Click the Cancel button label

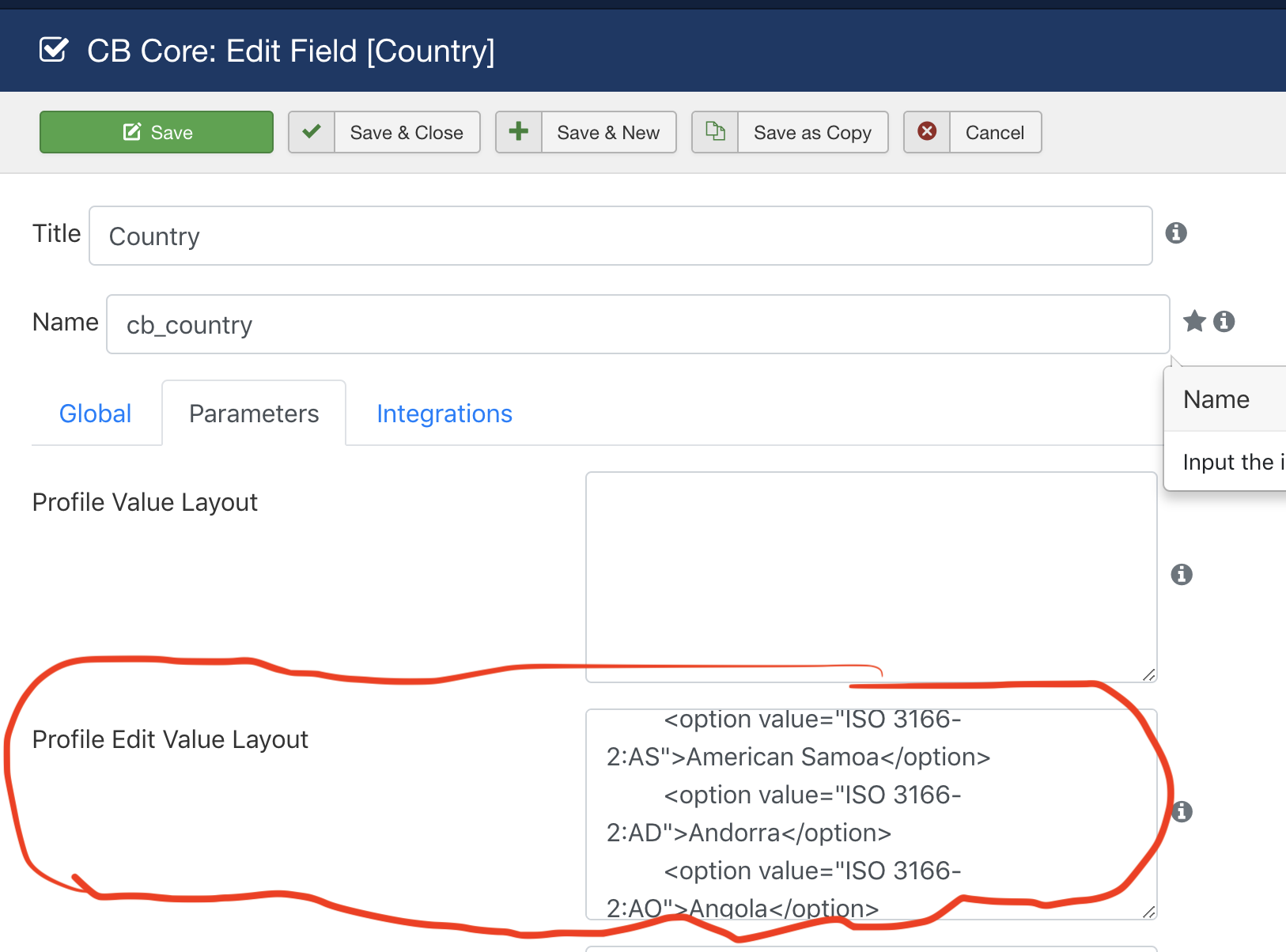[x=995, y=133]
